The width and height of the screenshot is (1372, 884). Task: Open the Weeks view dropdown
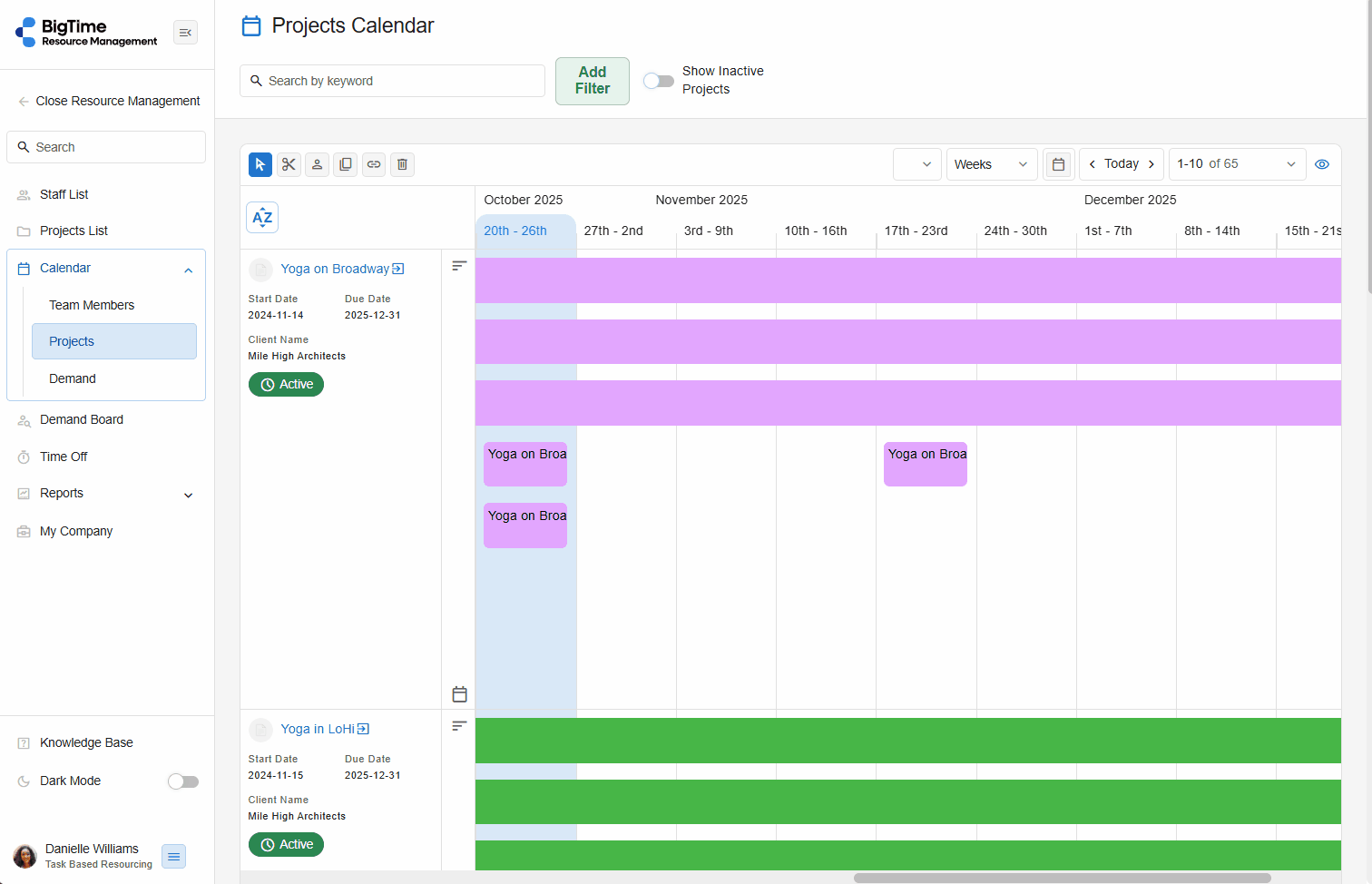pyautogui.click(x=991, y=164)
